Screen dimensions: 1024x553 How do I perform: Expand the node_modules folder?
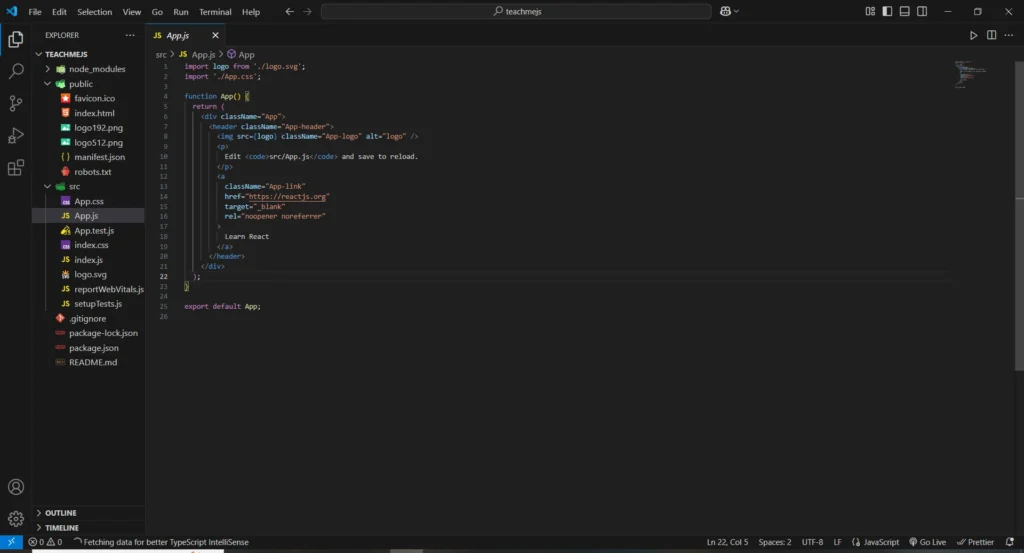tap(47, 69)
